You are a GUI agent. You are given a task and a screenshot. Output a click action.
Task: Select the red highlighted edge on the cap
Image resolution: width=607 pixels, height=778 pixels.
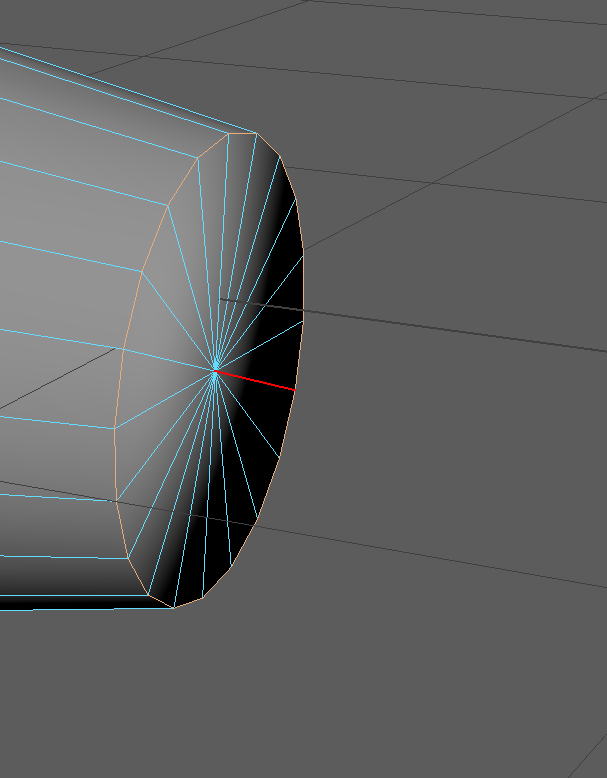point(256,381)
